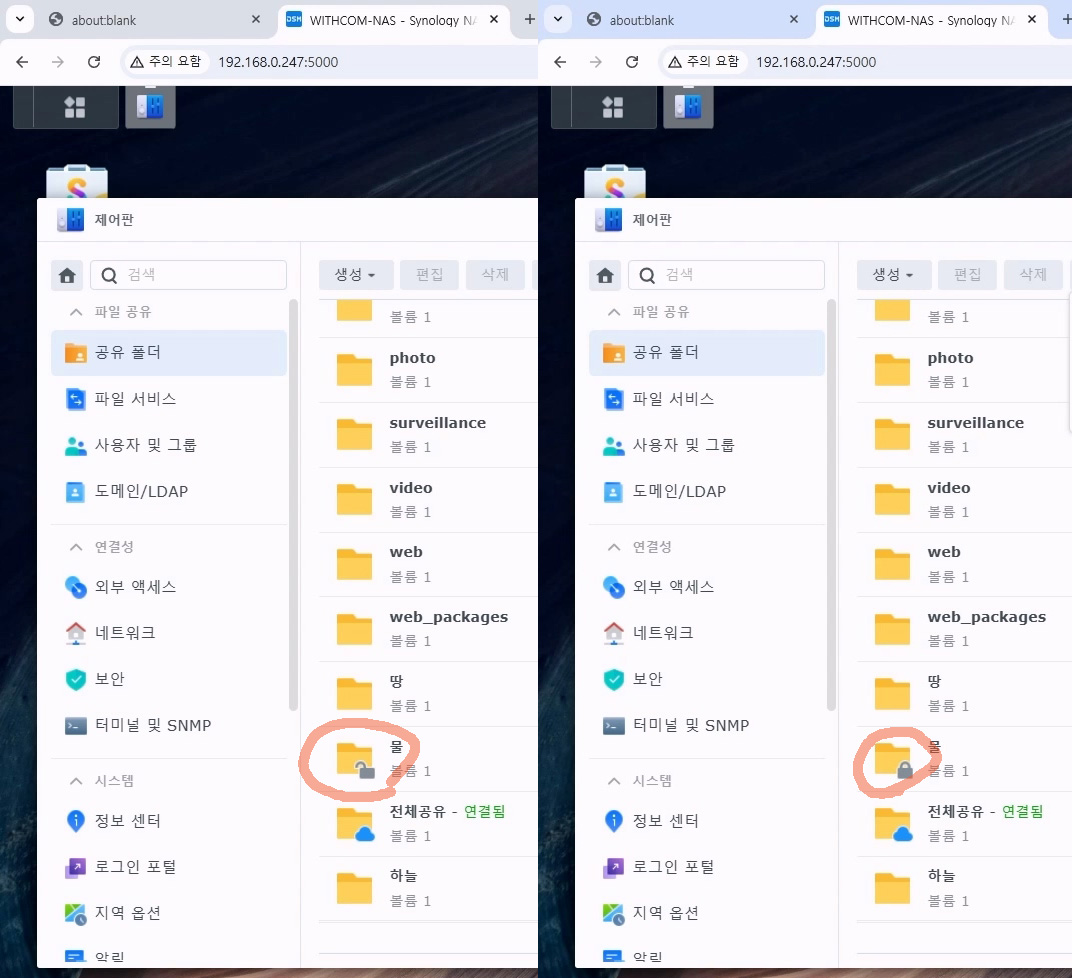Click left sidebar vertical scrollbar

coord(293,500)
